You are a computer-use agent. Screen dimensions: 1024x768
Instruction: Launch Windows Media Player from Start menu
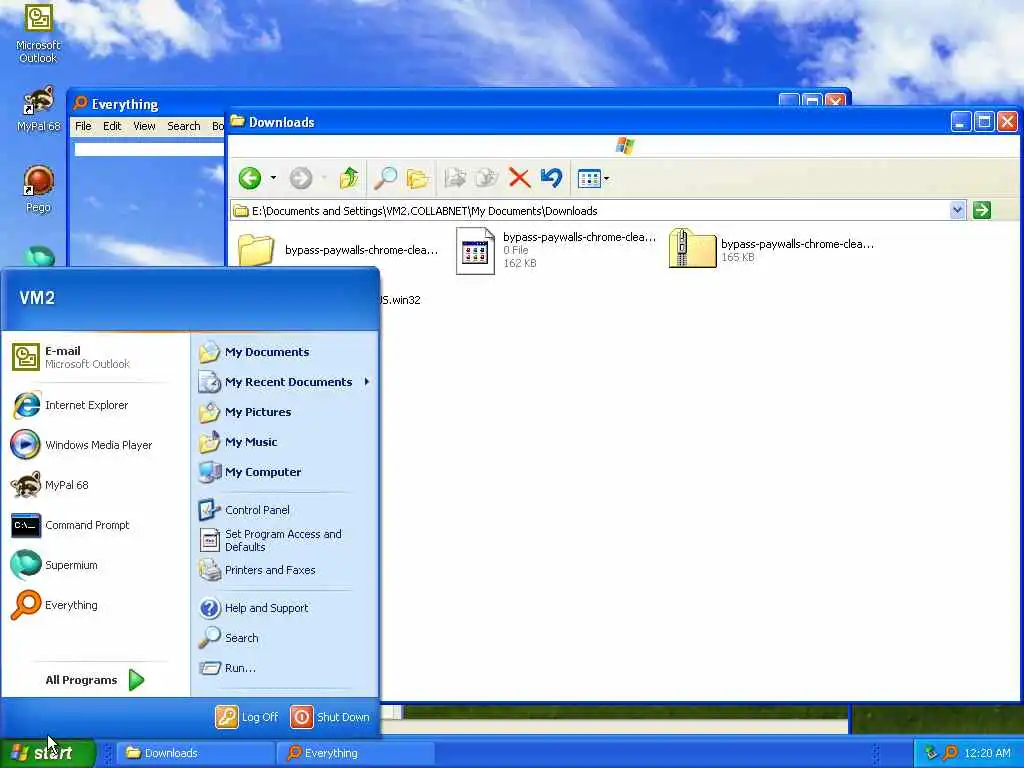tap(95, 445)
